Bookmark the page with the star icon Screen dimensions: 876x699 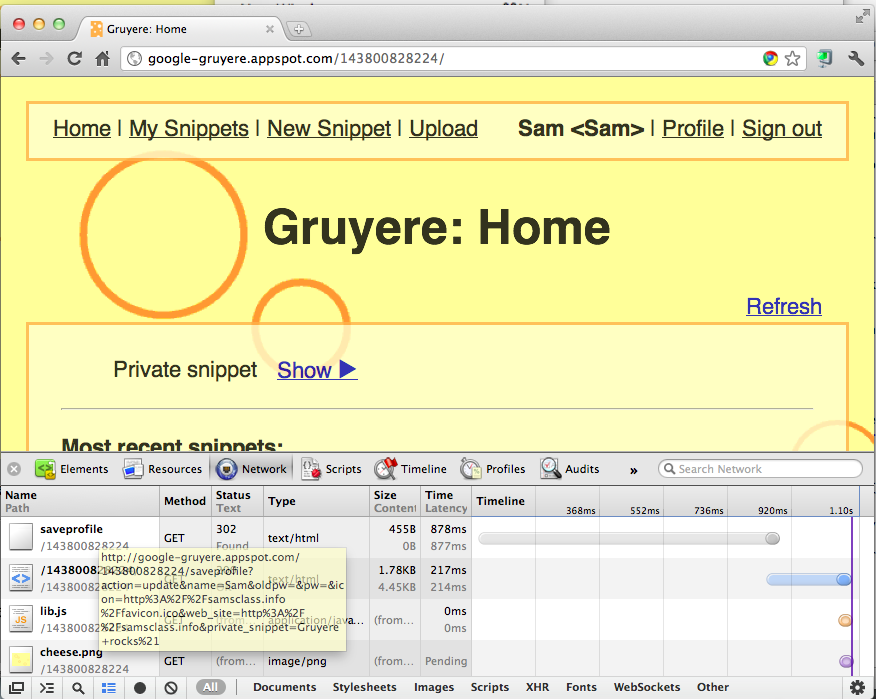pyautogui.click(x=792, y=58)
